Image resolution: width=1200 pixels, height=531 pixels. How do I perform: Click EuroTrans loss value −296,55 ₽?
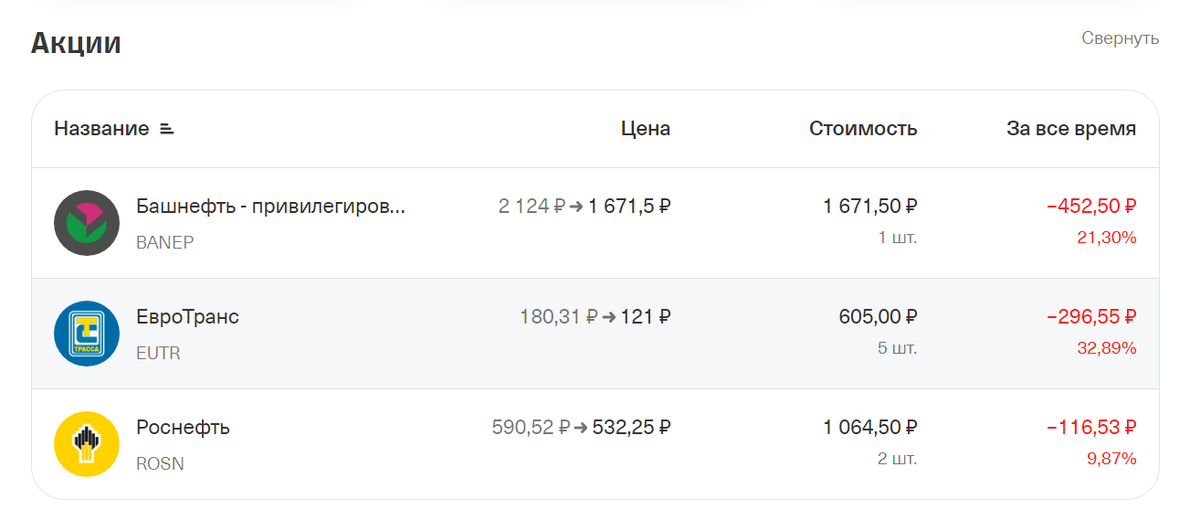pyautogui.click(x=1091, y=316)
